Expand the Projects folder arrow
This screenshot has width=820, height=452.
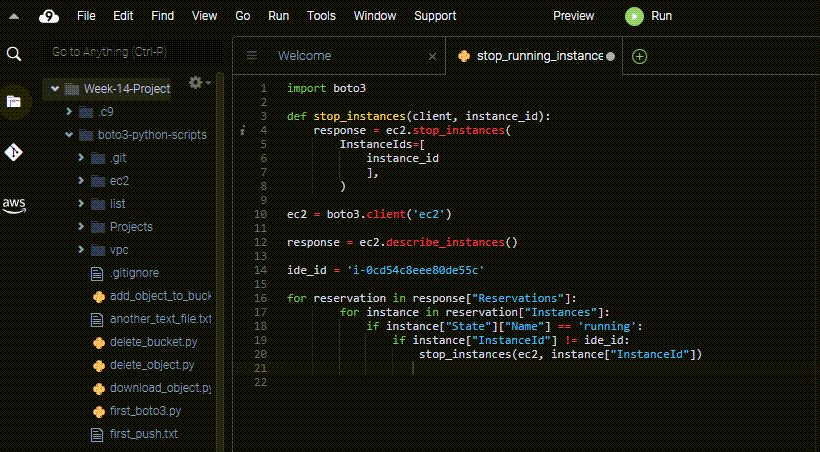coord(81,227)
